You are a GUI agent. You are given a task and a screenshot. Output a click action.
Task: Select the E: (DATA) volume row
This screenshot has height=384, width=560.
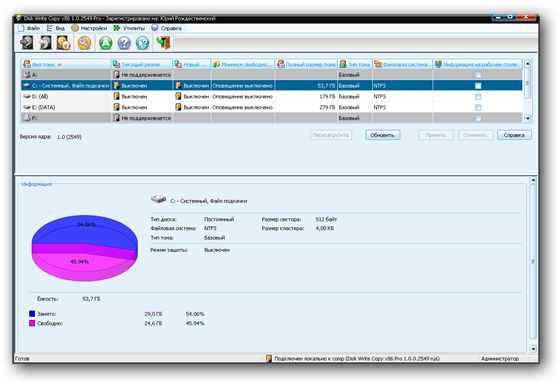271,107
